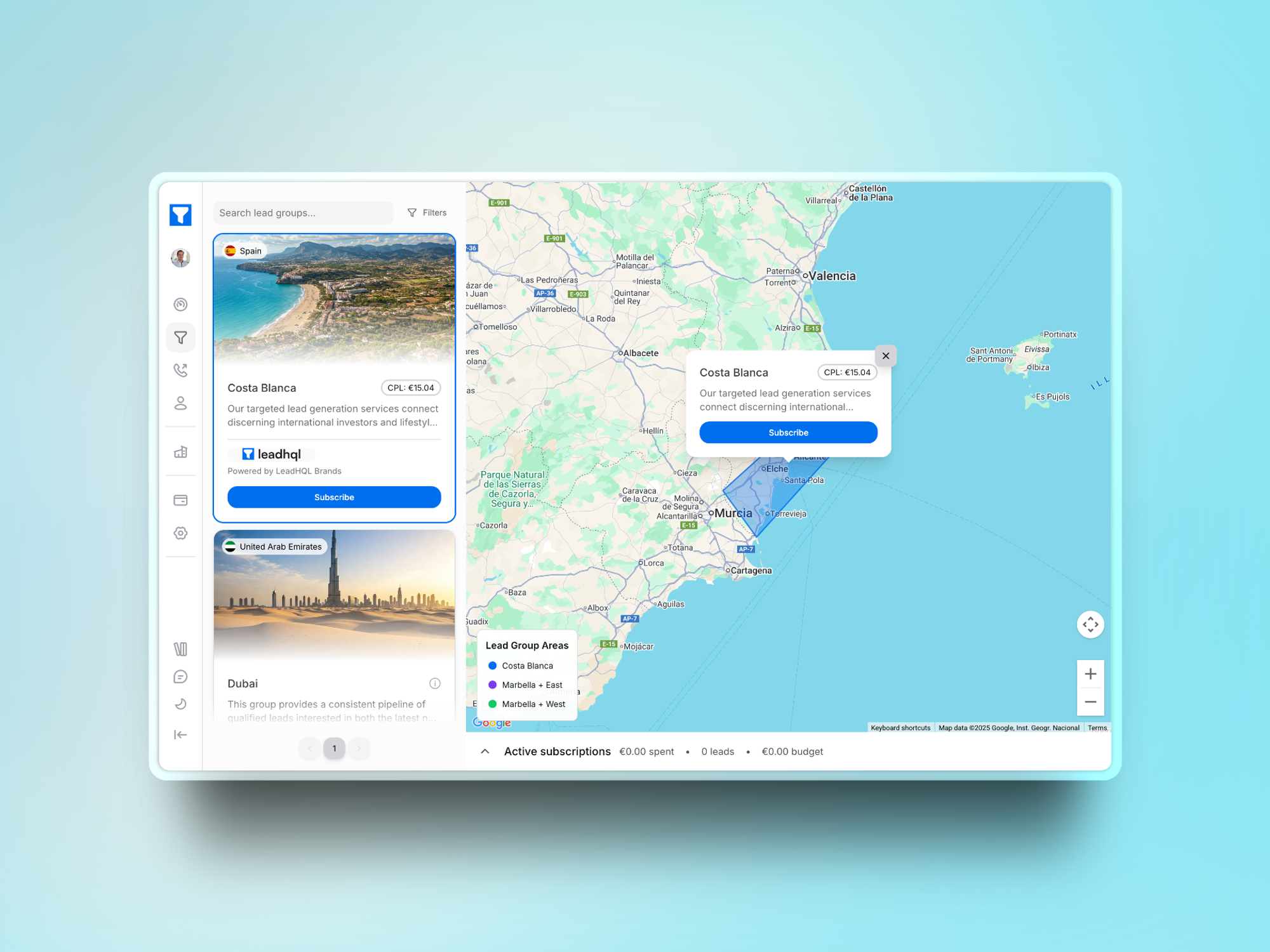Click Subscribe in the map popup
The height and width of the screenshot is (952, 1270).
[x=788, y=432]
